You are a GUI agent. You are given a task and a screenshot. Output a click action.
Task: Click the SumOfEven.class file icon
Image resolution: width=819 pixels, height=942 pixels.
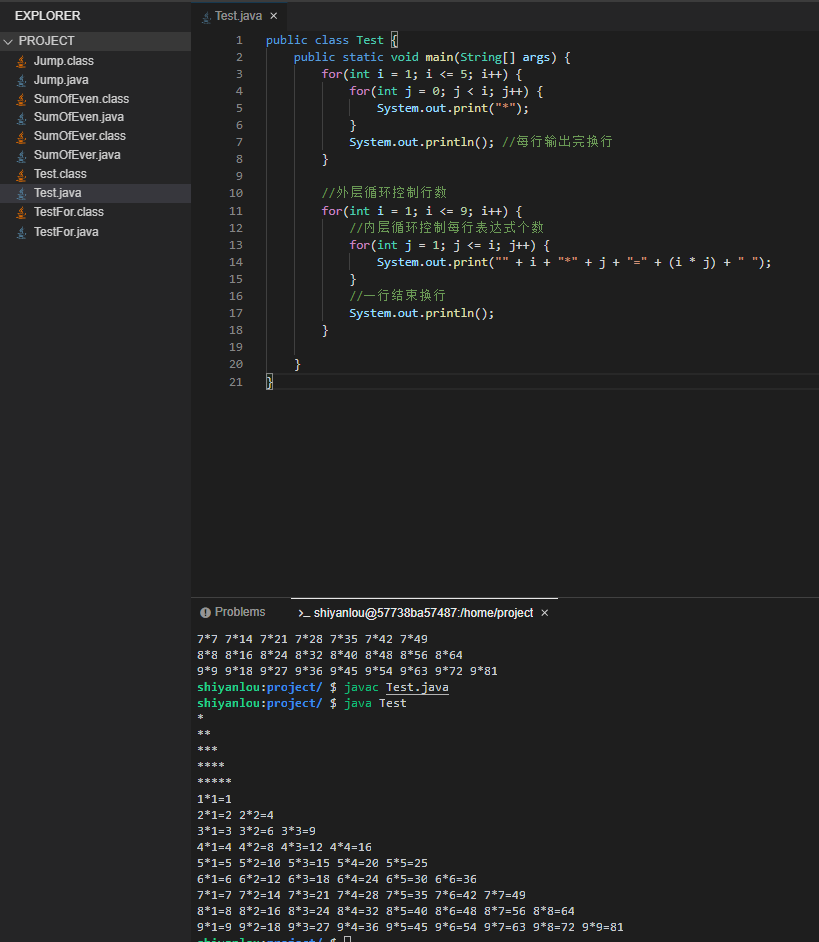coord(22,99)
